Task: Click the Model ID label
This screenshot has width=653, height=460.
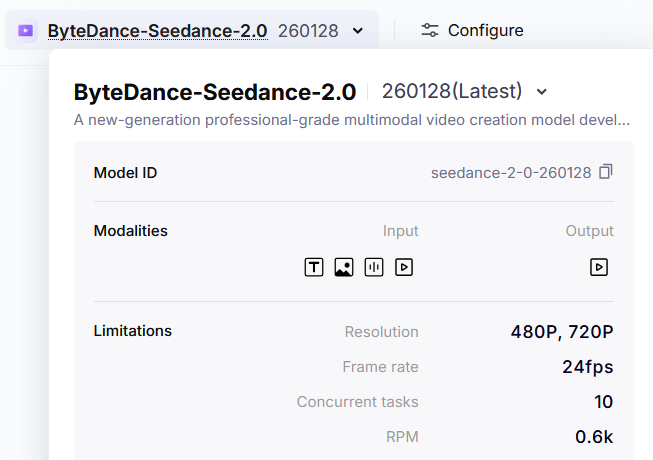Action: [125, 173]
